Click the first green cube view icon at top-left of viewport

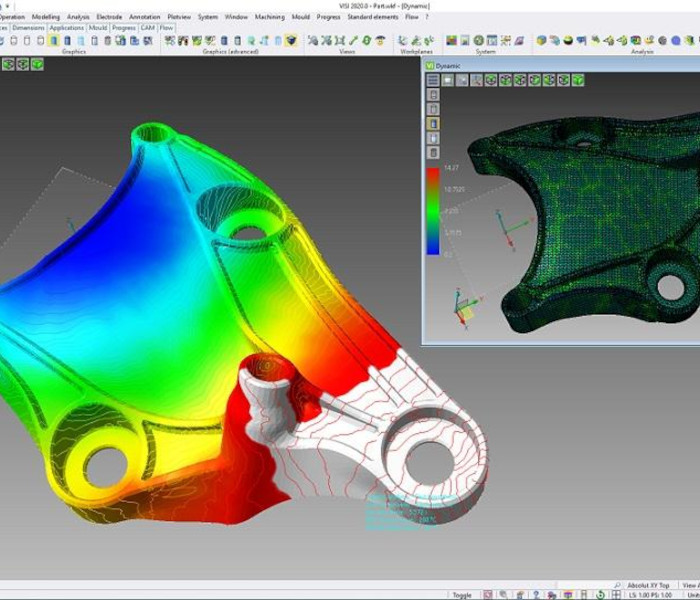tap(8, 64)
